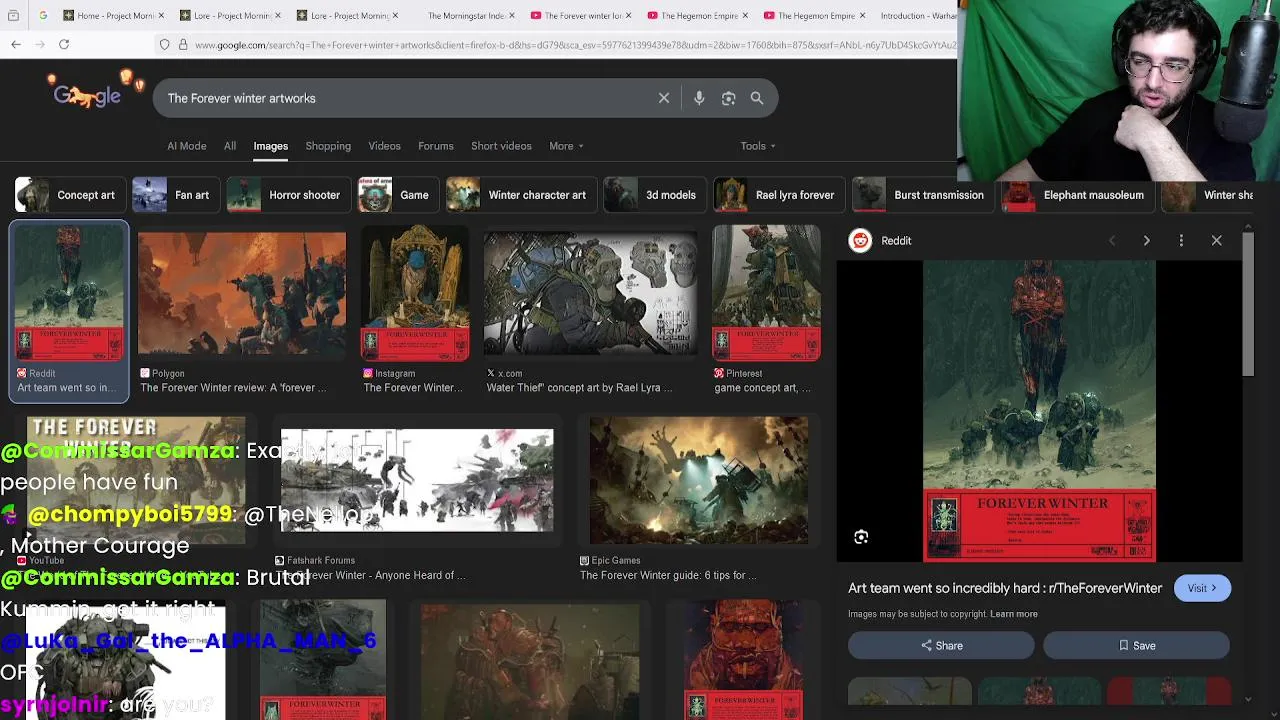Open the Instagram image result thumbnail
The image size is (1280, 720).
(x=415, y=293)
